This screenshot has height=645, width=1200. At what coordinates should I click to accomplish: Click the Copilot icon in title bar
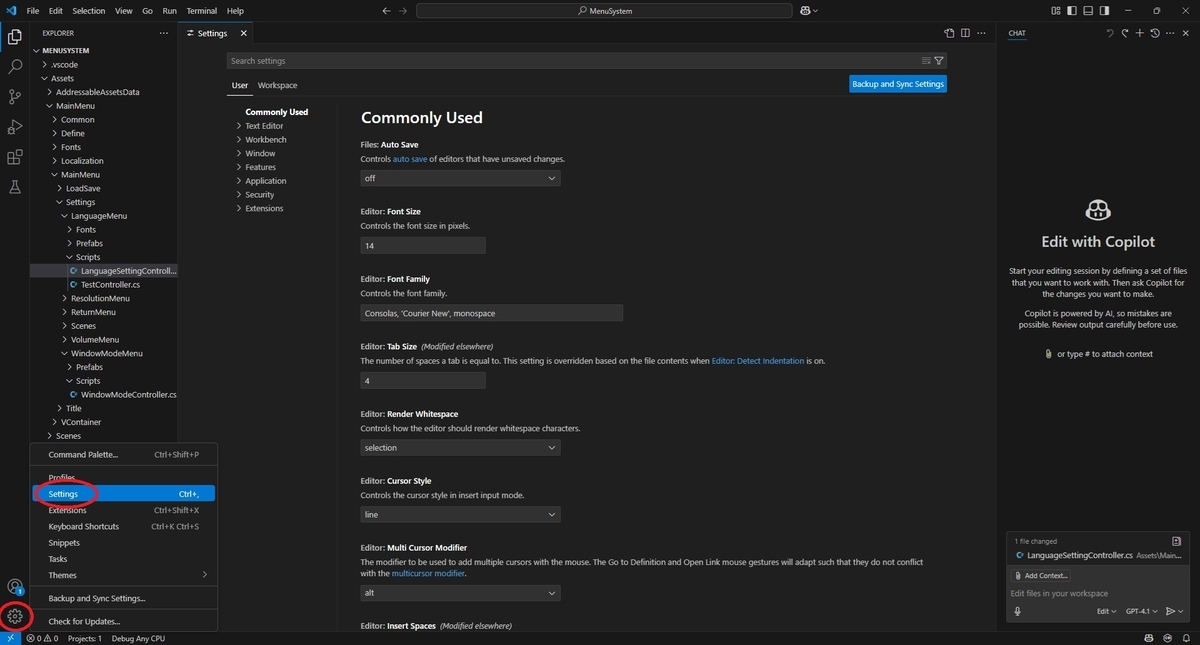click(x=805, y=10)
